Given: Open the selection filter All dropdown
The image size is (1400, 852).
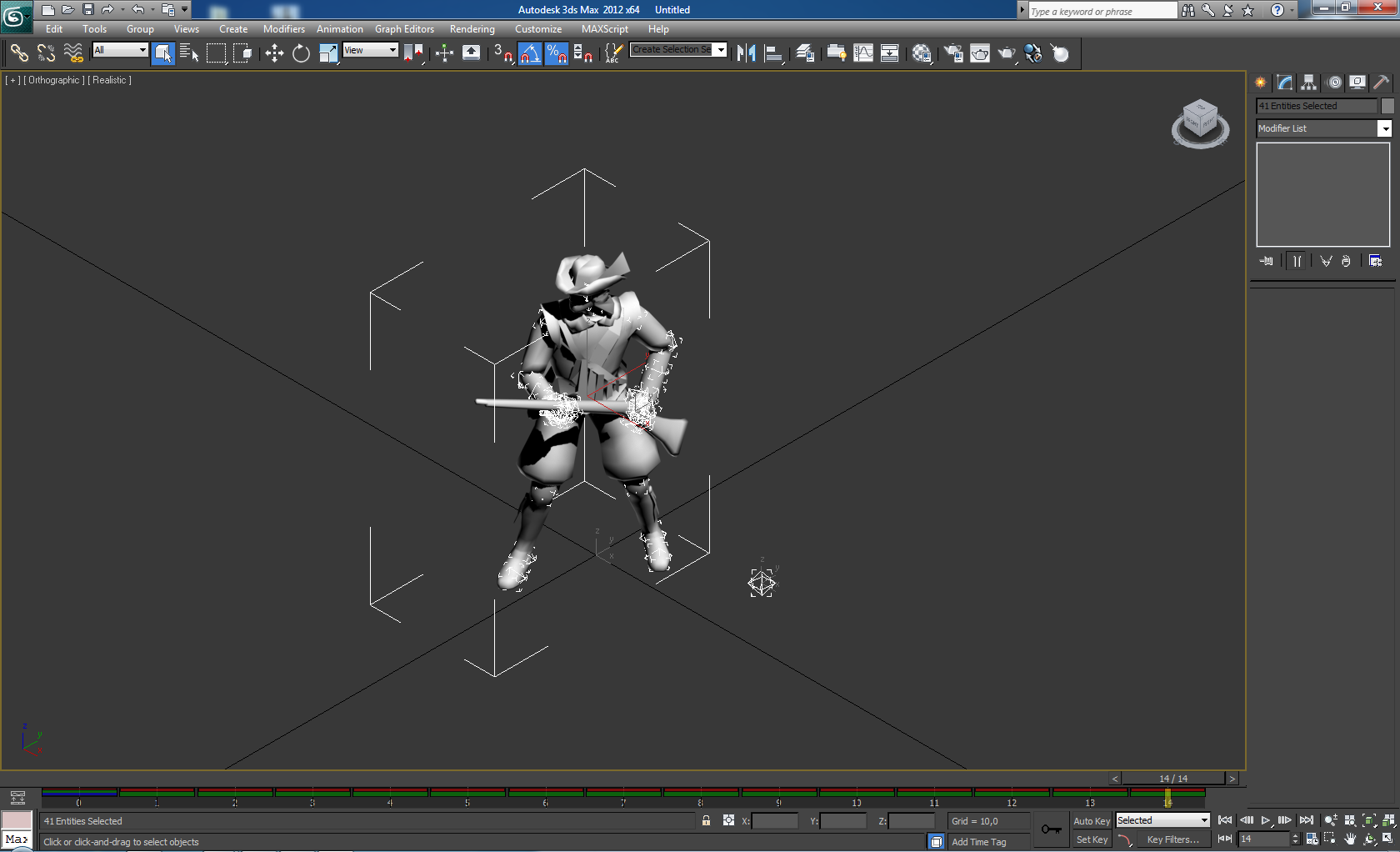Looking at the screenshot, I should click(120, 50).
